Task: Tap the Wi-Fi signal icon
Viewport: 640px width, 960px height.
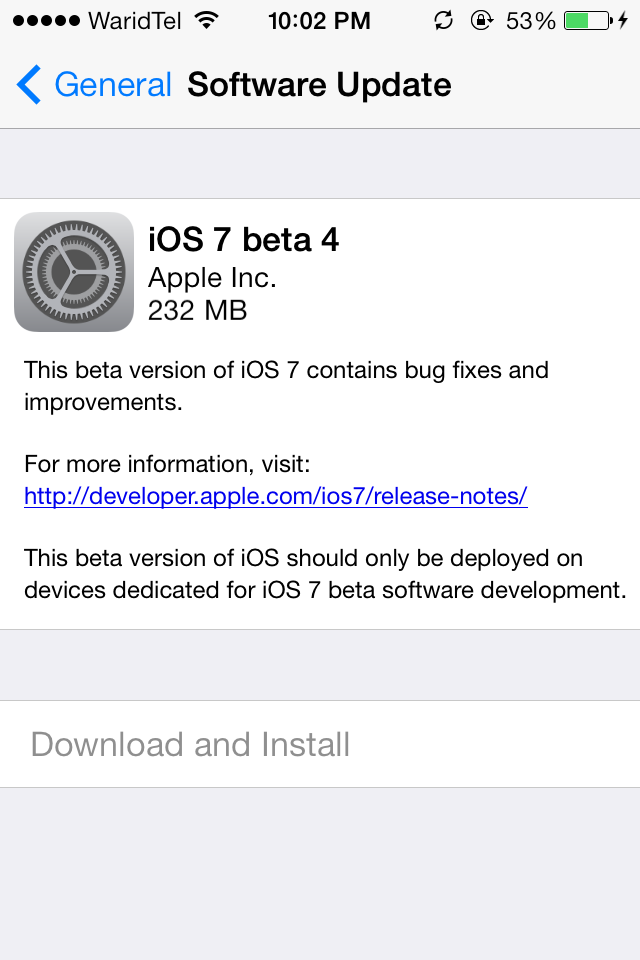Action: click(x=207, y=21)
